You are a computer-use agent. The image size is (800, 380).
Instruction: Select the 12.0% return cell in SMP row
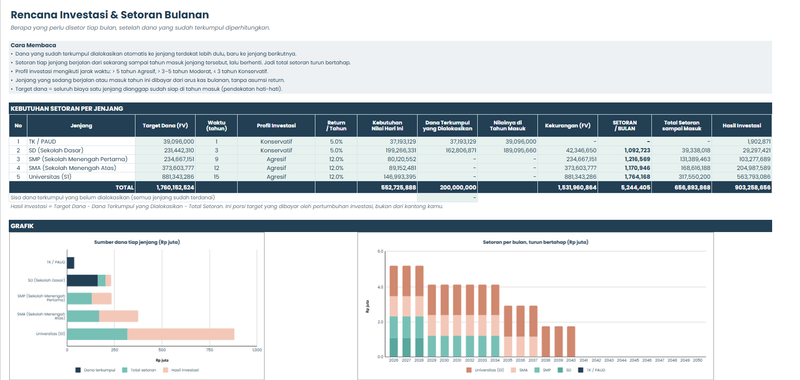pos(336,159)
